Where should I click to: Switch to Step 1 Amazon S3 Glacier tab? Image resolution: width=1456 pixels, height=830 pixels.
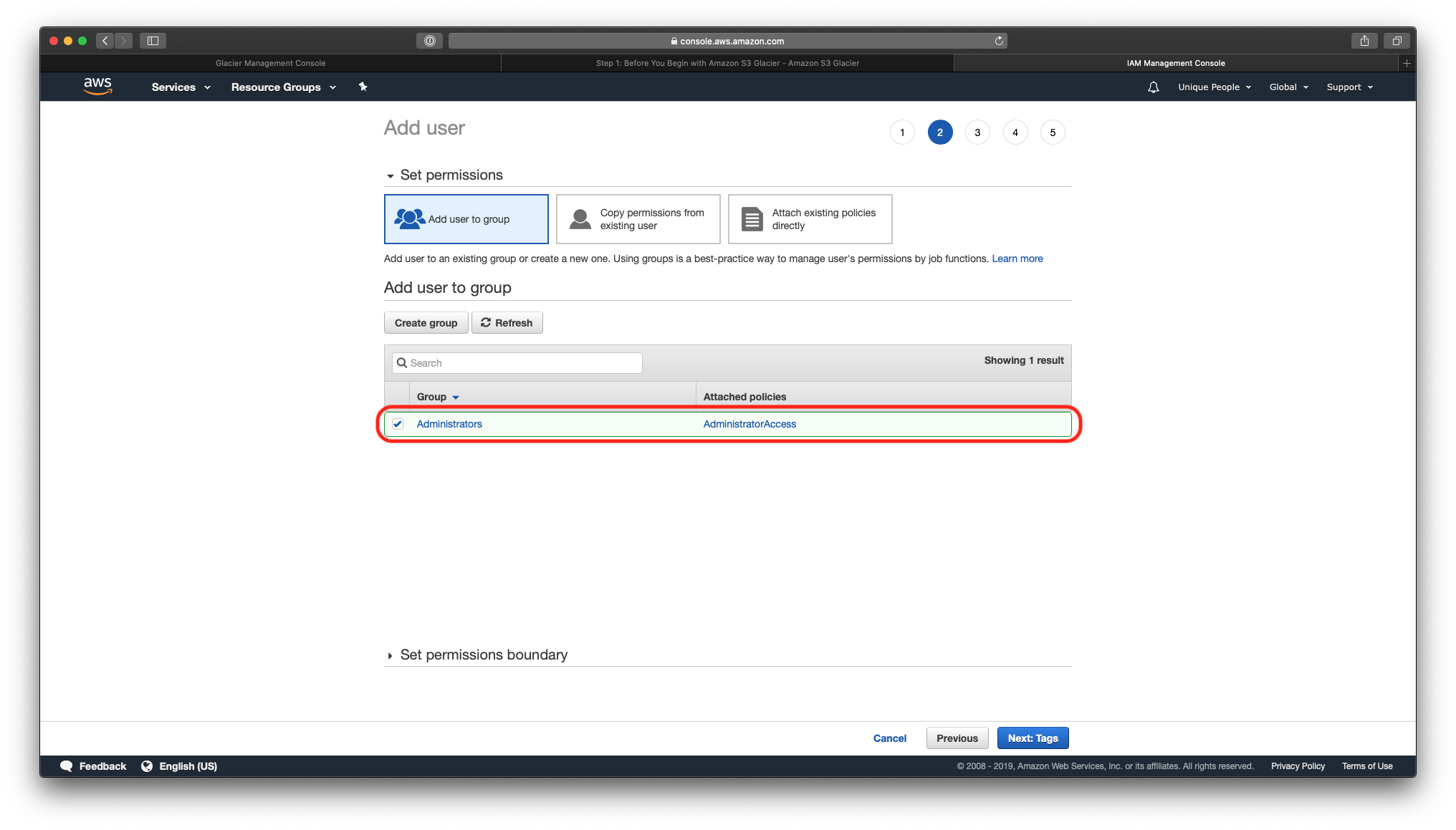click(727, 63)
